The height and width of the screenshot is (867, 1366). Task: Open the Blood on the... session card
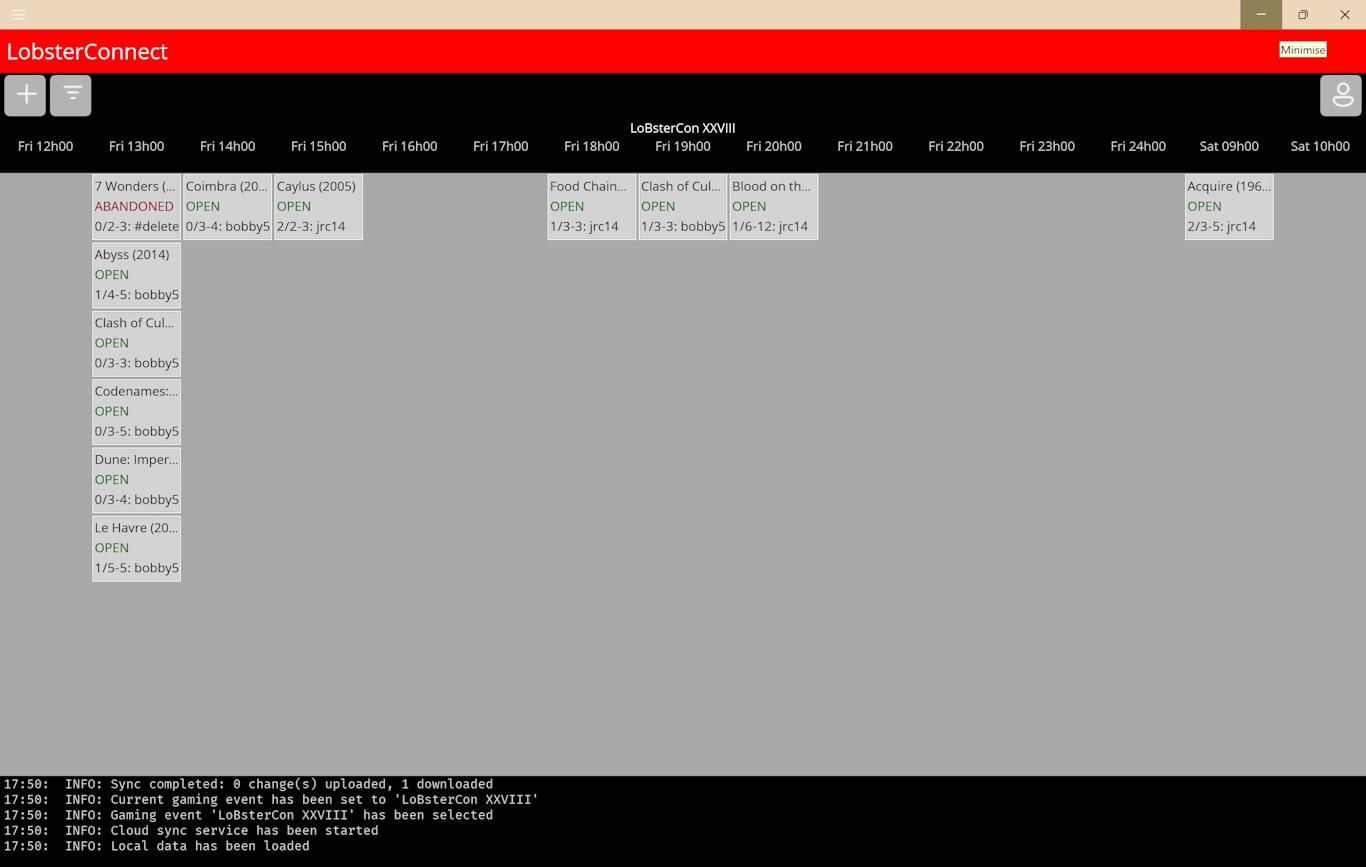pos(773,206)
